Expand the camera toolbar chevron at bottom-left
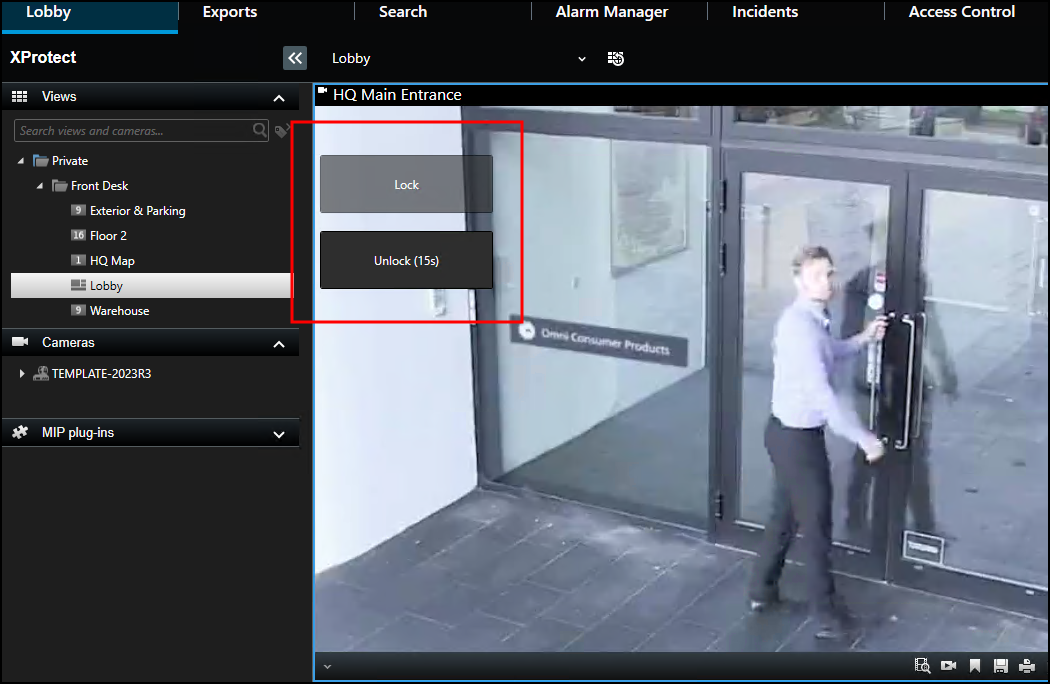Image resolution: width=1050 pixels, height=684 pixels. 327,666
